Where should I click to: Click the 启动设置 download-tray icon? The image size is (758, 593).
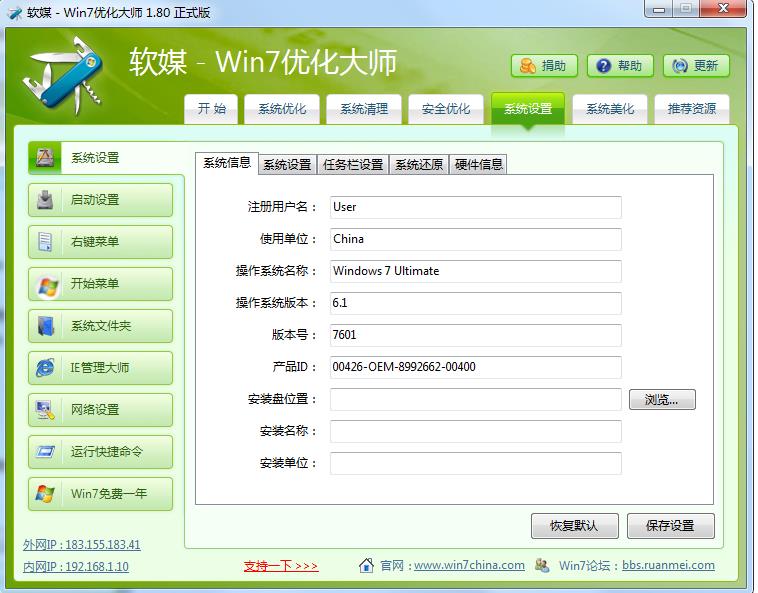(45, 200)
